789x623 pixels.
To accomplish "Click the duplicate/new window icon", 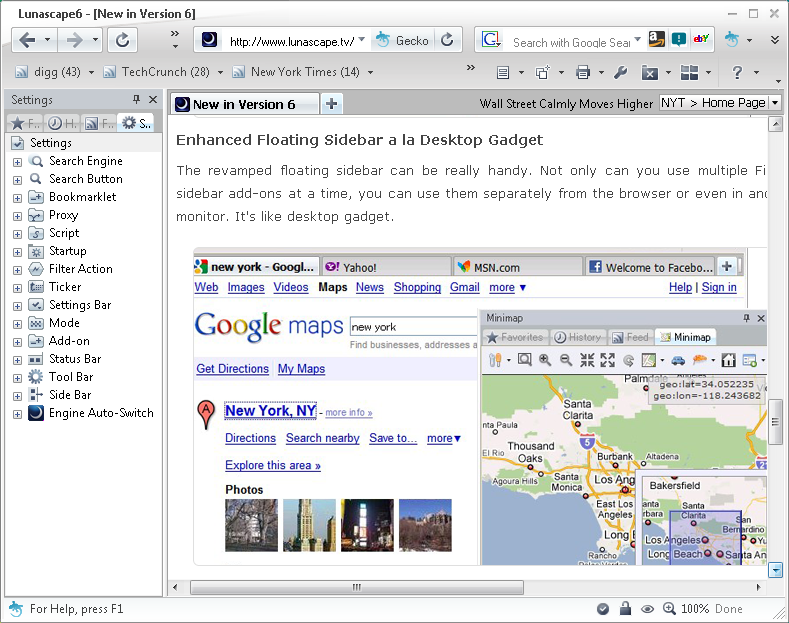I will (x=542, y=73).
